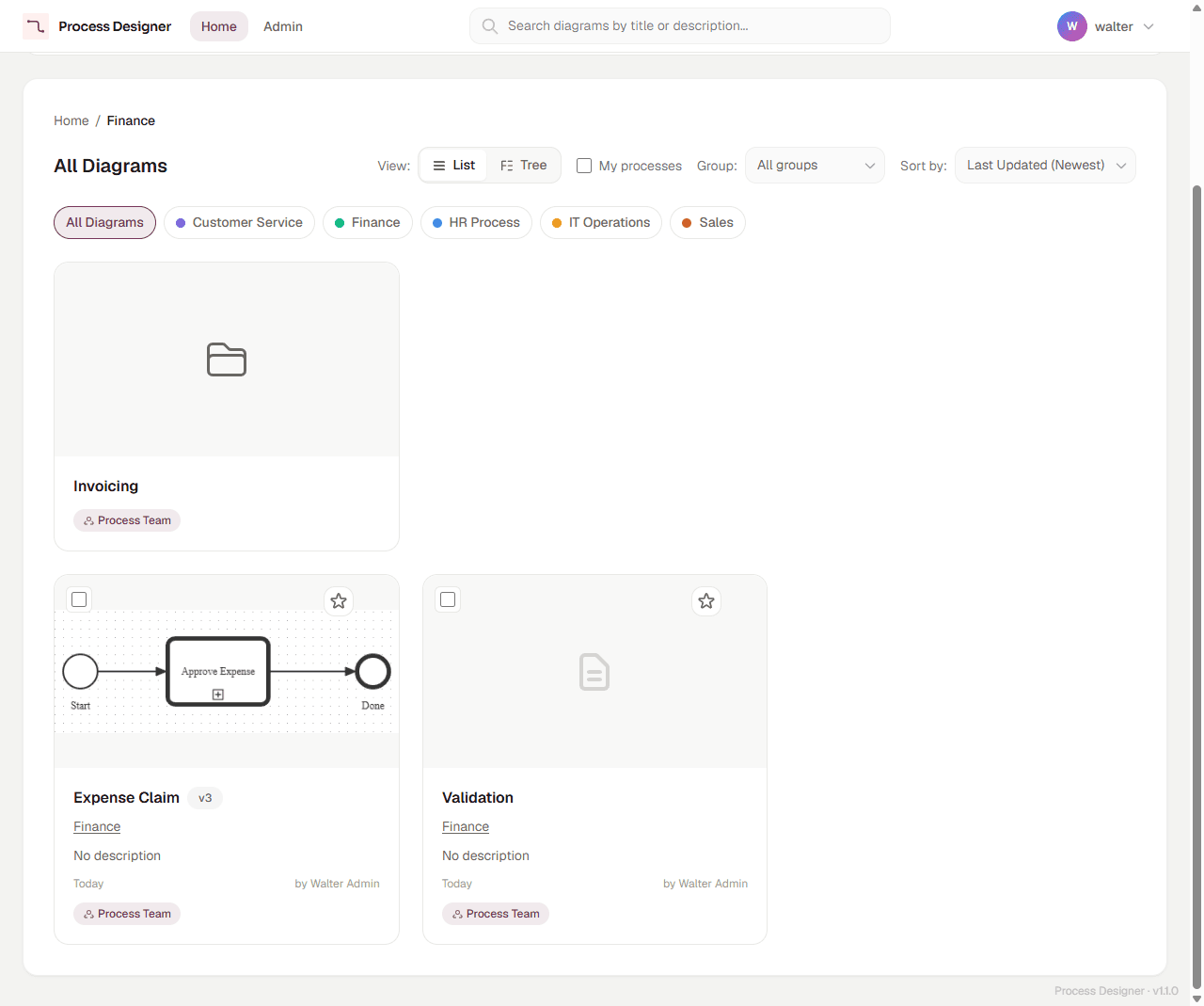Filter by Customer Service category
Viewport: 1204px width, 1006px height.
(239, 222)
